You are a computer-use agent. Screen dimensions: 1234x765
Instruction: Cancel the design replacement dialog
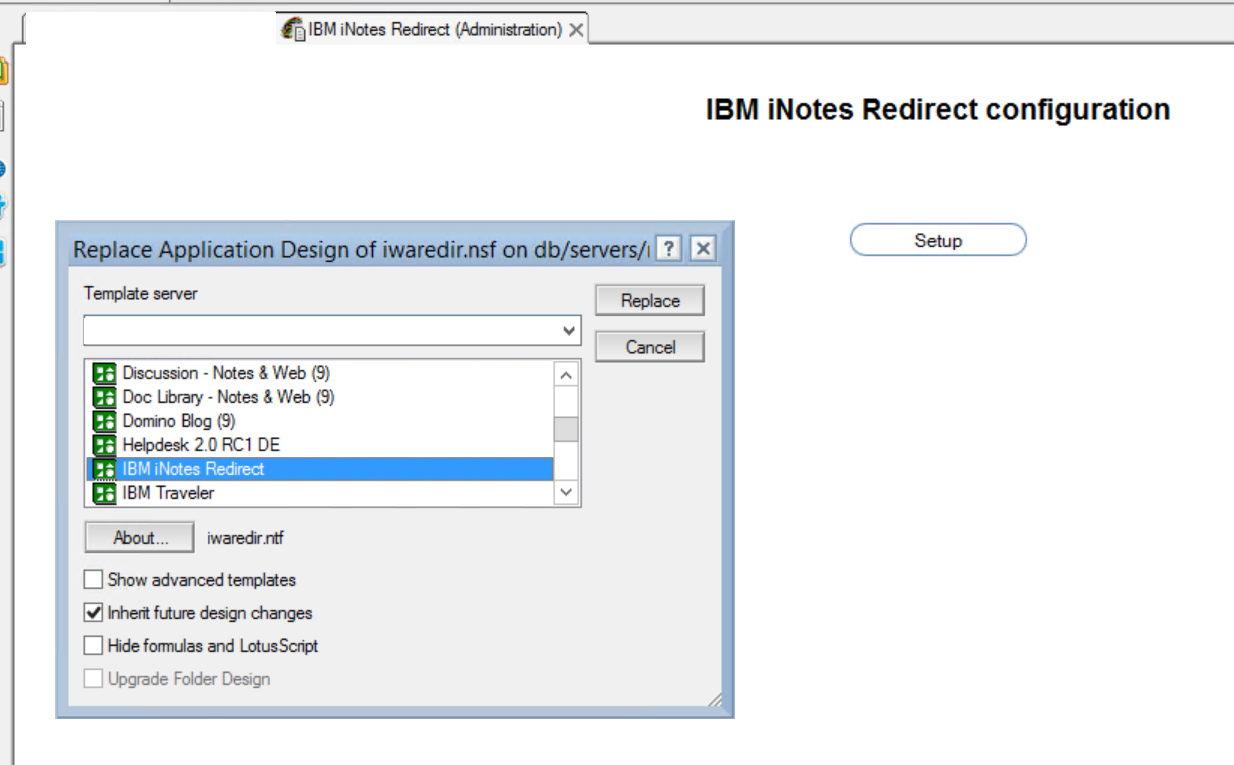click(x=650, y=347)
